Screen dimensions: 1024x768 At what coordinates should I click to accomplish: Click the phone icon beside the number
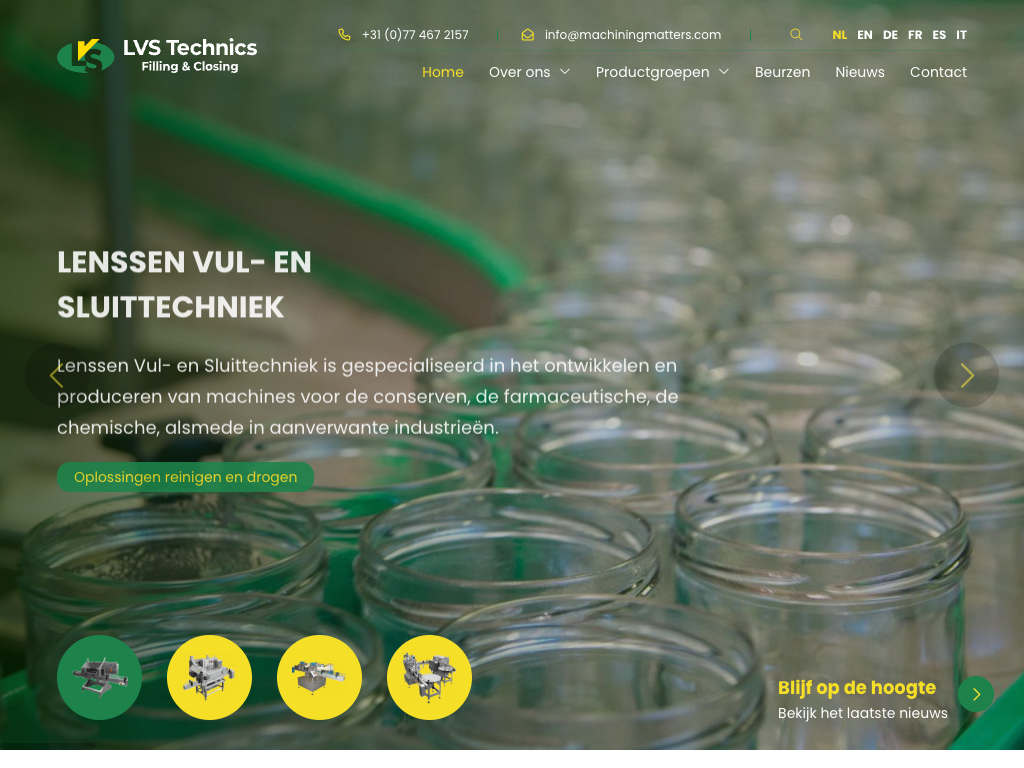344,35
